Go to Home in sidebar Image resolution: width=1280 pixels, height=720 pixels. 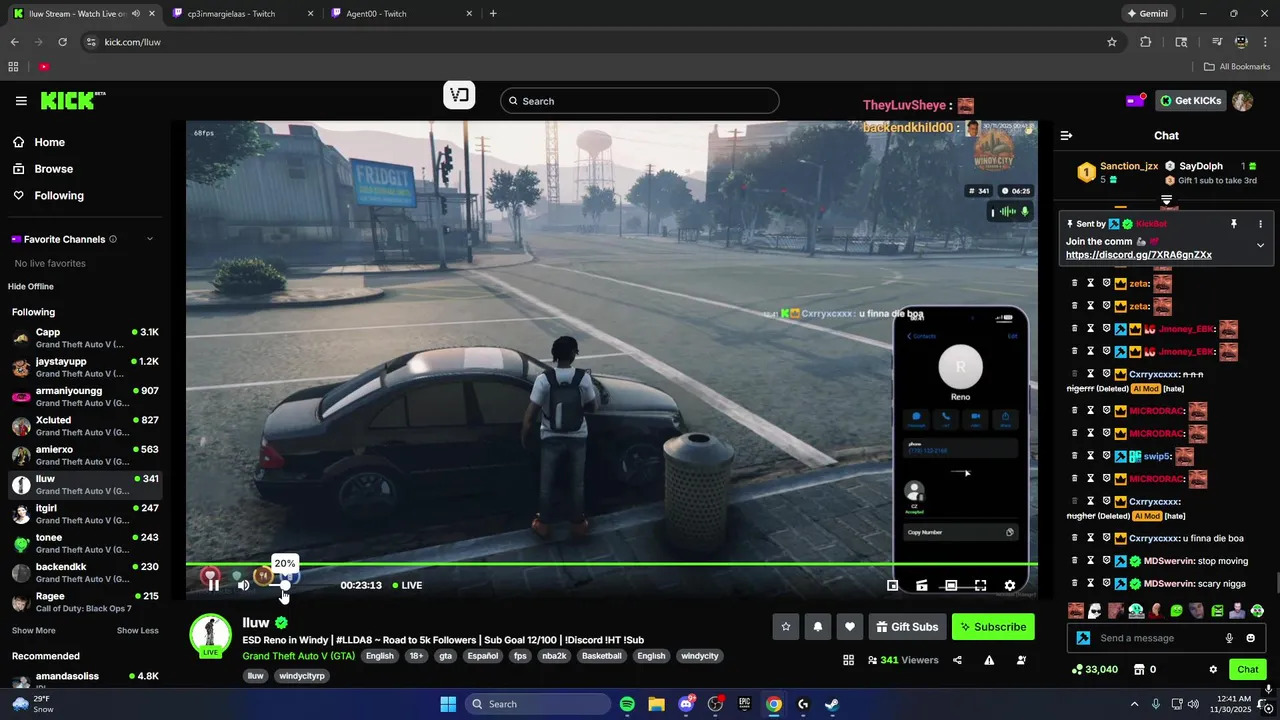tap(40, 142)
